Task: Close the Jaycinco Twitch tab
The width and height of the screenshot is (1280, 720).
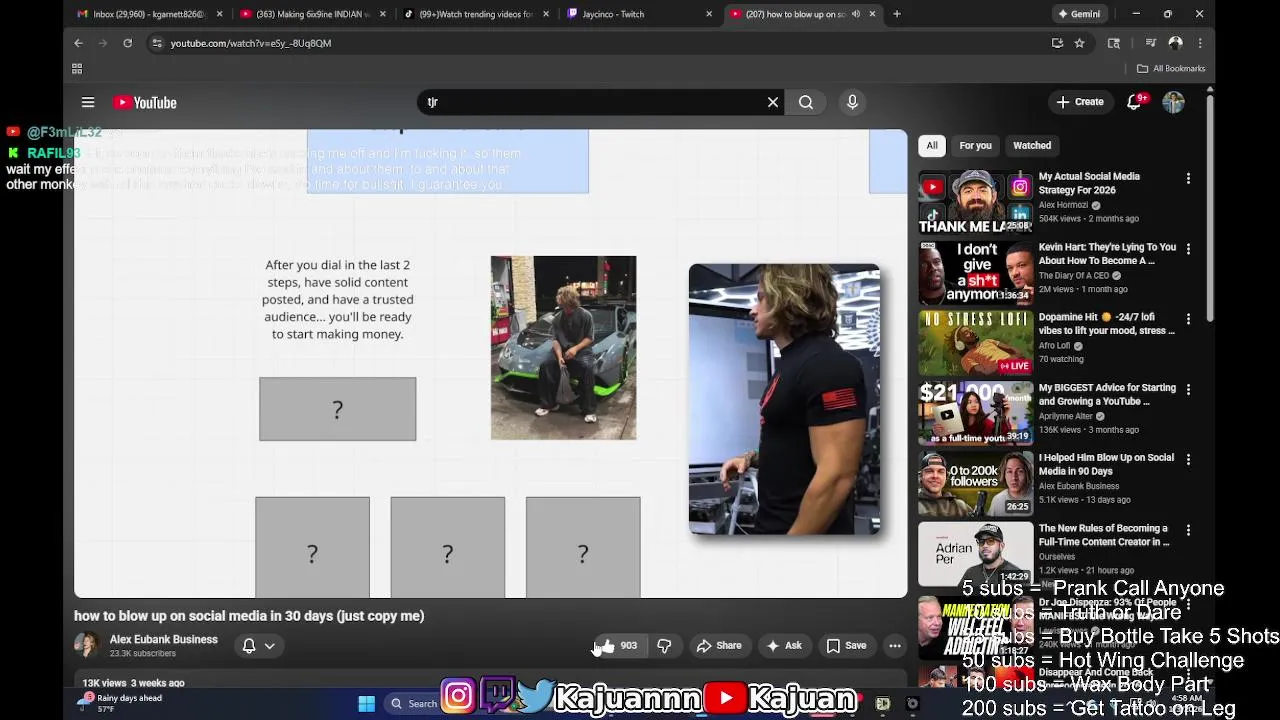Action: [x=709, y=14]
